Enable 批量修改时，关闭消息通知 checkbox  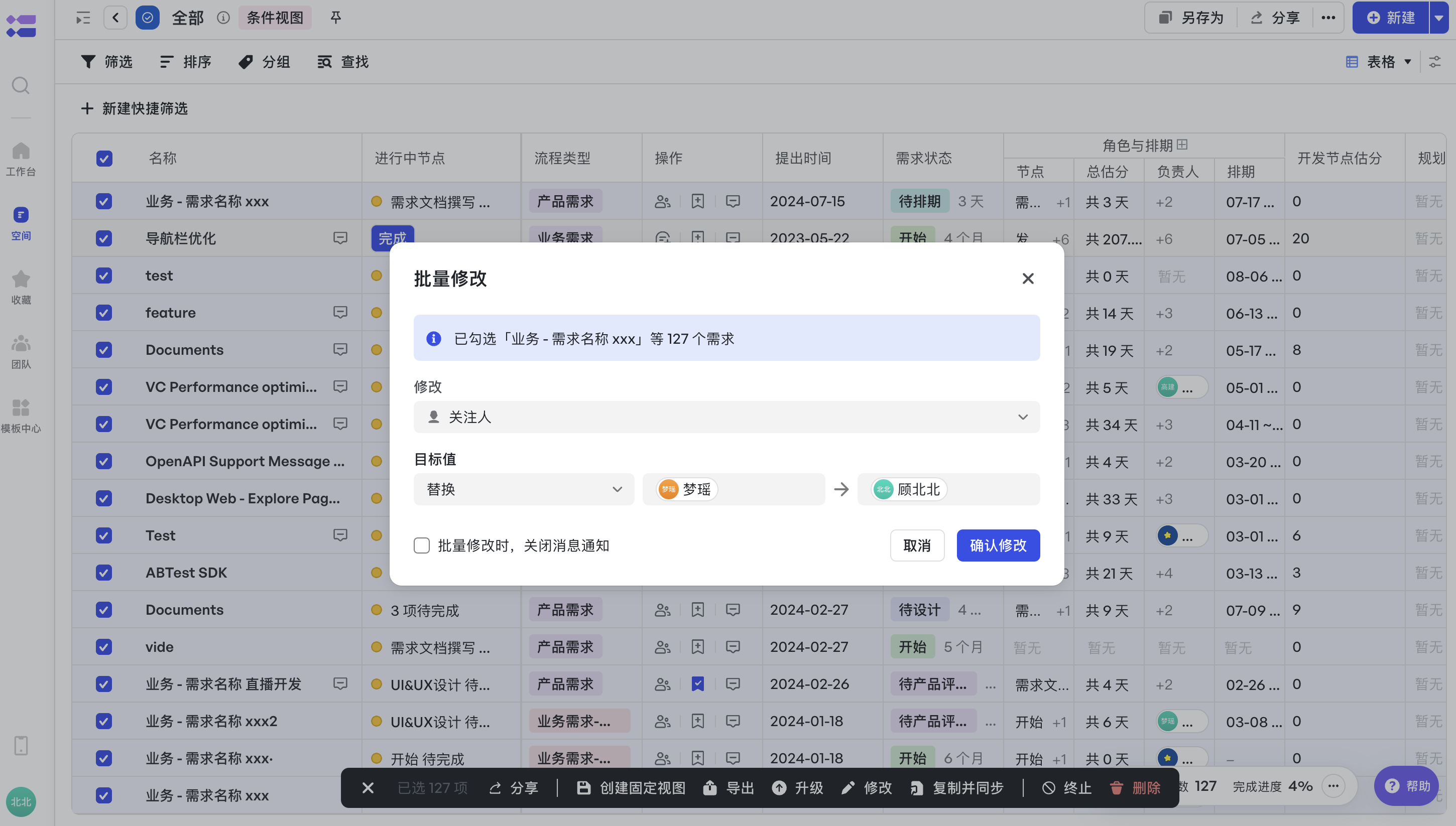pos(422,546)
